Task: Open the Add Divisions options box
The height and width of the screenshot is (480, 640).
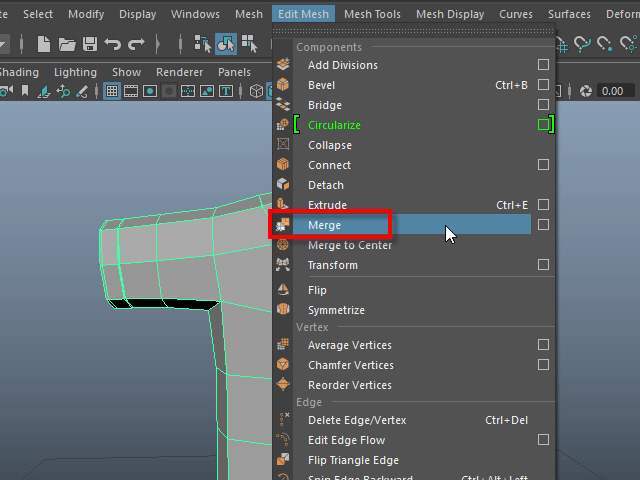Action: [x=543, y=65]
